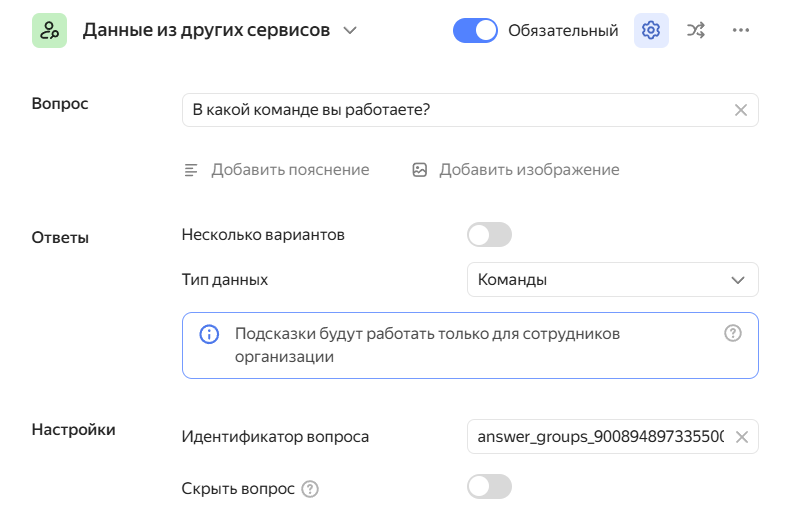Click the Идентификатор вопроса input field
Screen dimensions: 791x514
598,436
